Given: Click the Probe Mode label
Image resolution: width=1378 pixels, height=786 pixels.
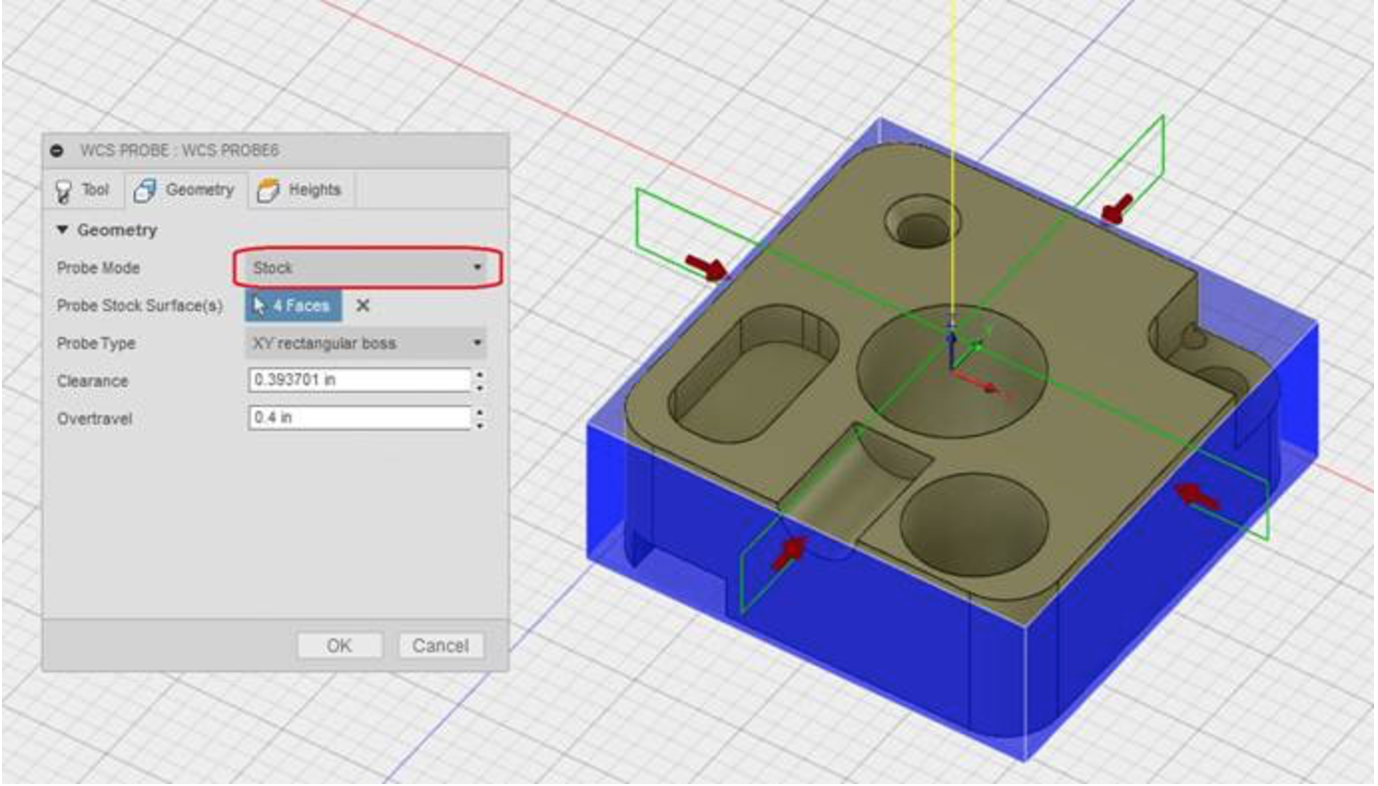Looking at the screenshot, I should [x=98, y=268].
